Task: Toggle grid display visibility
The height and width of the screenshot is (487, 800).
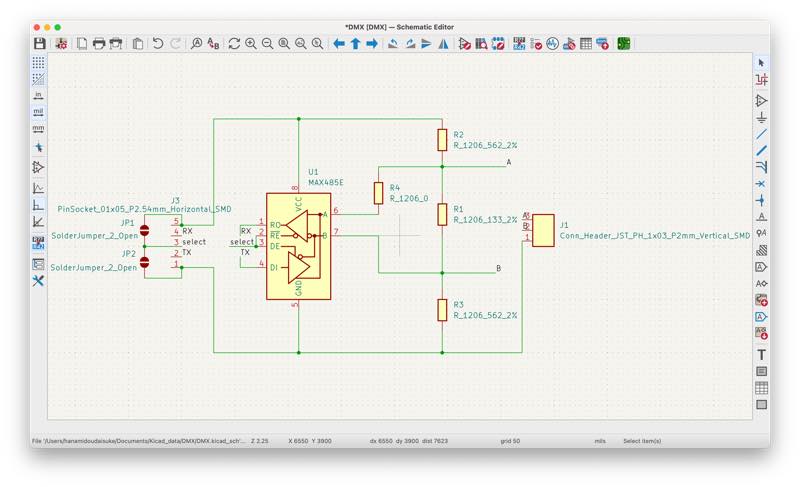Action: click(x=38, y=62)
